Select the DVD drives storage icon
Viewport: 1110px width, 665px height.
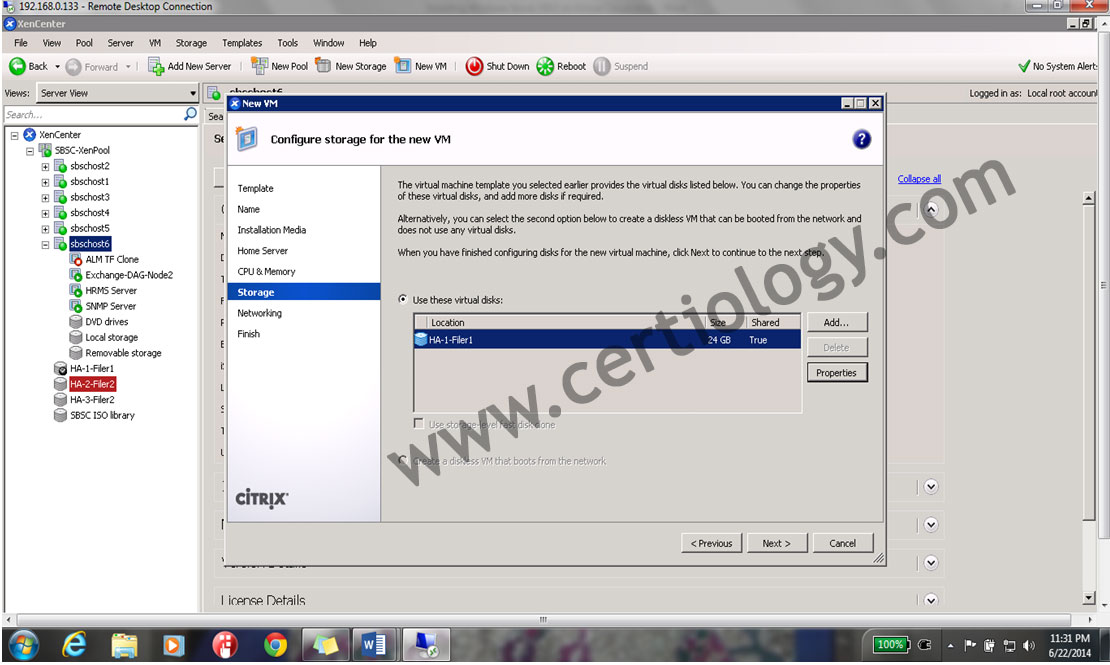76,322
